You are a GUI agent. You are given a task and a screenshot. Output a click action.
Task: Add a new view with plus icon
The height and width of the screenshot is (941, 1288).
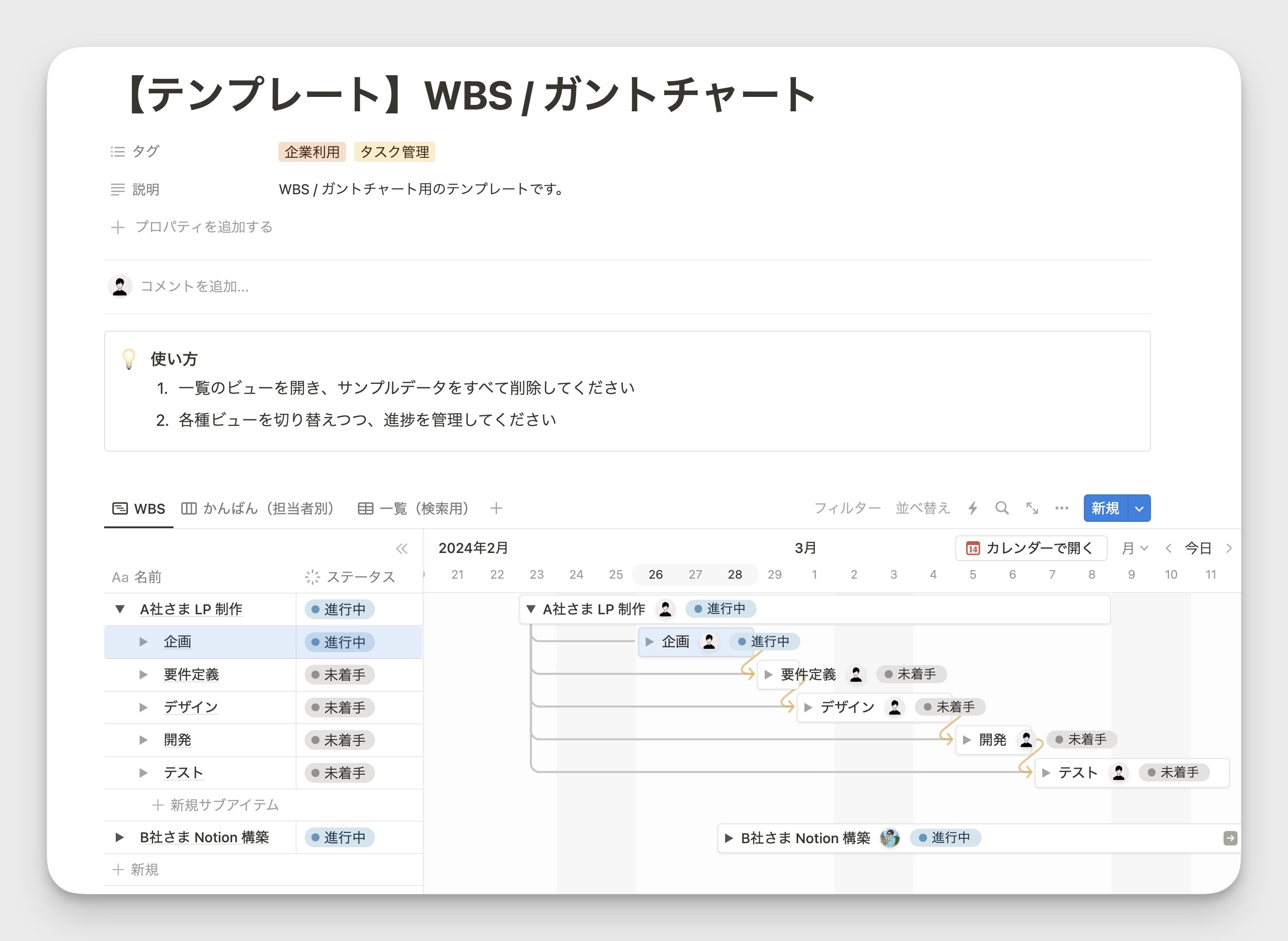[496, 508]
